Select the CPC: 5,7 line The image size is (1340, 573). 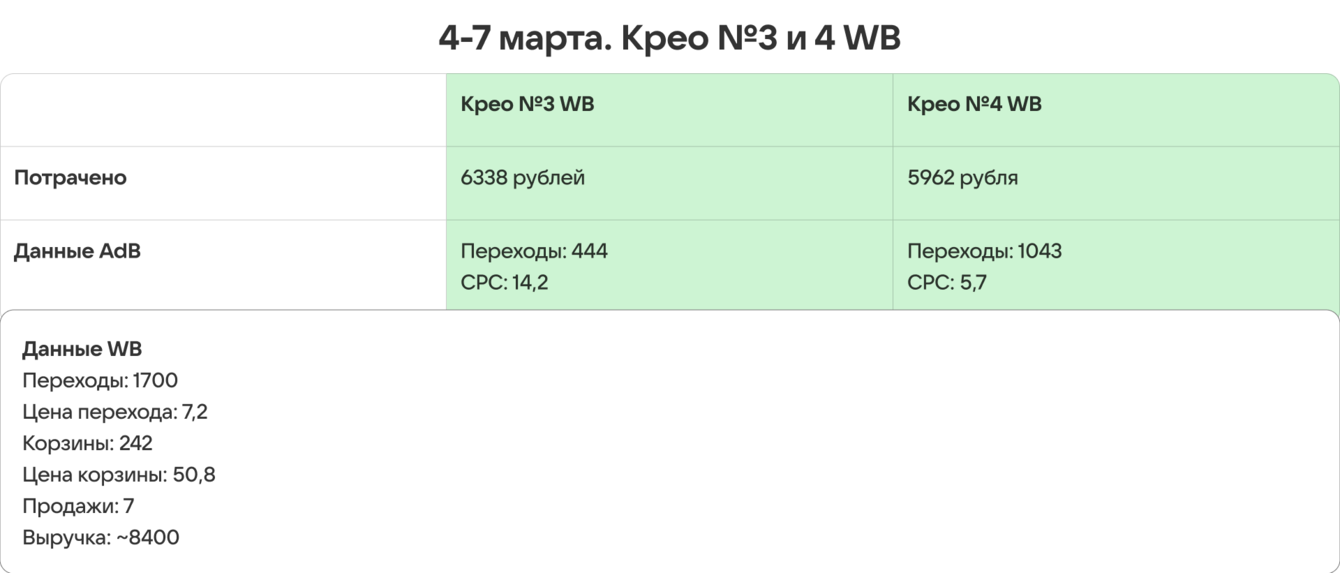(946, 283)
